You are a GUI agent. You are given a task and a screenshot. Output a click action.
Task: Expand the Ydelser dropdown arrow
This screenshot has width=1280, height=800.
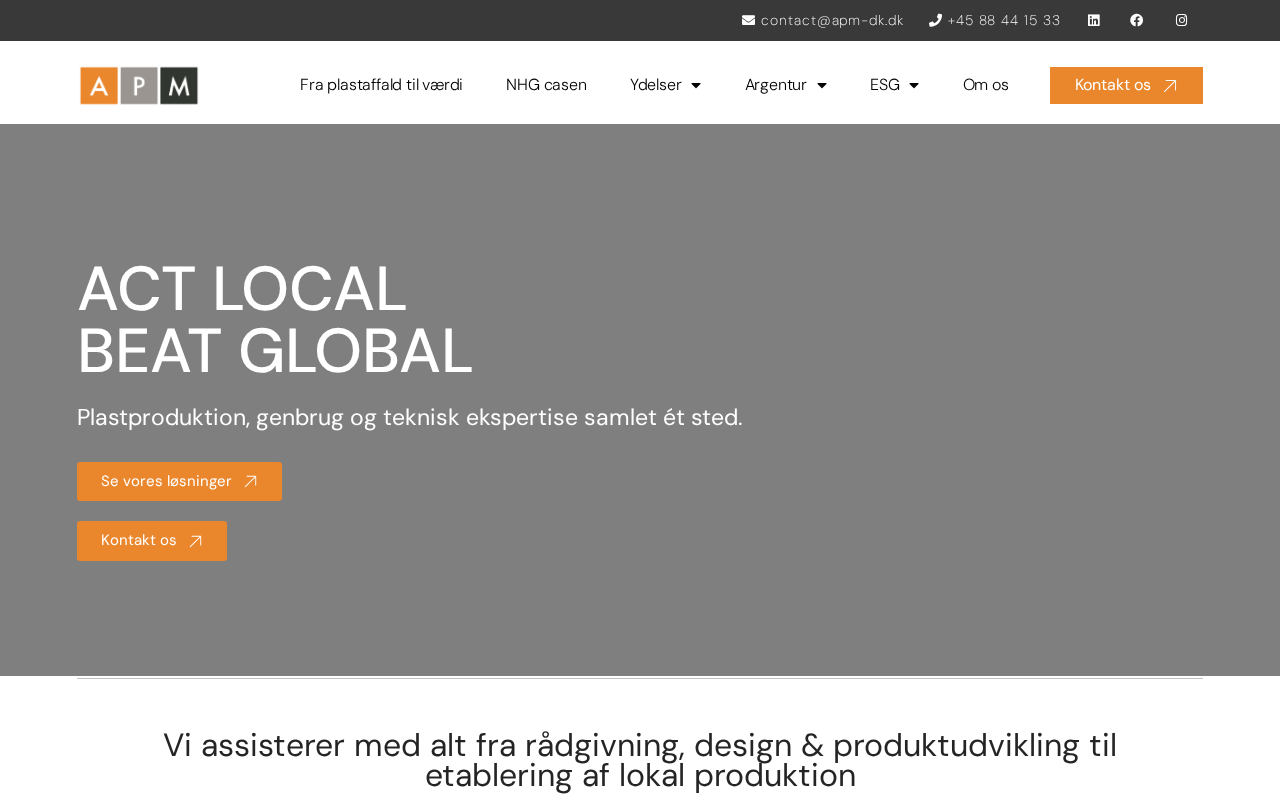coord(696,86)
